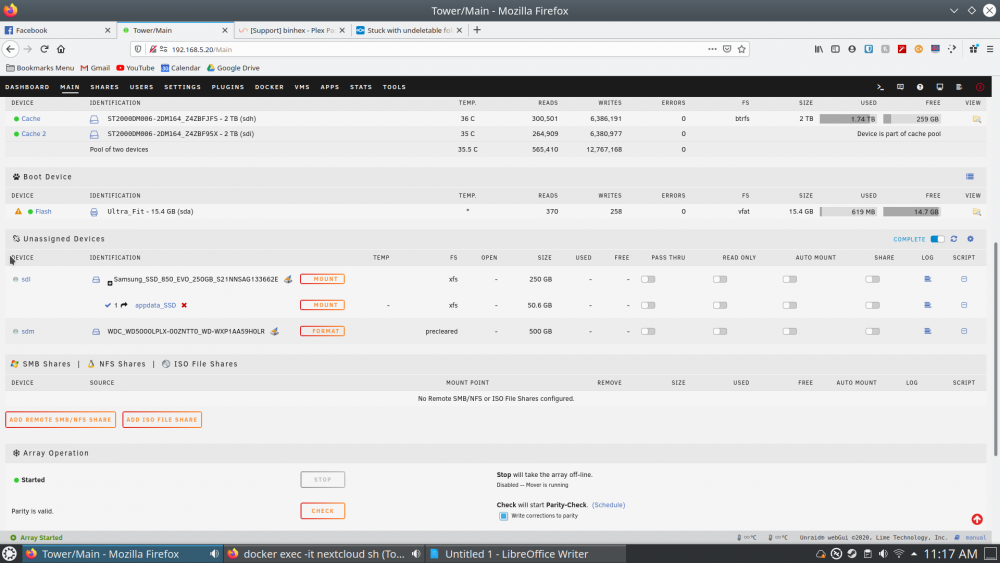Click the Boot Device list icon
1000x563 pixels.
pos(969,177)
